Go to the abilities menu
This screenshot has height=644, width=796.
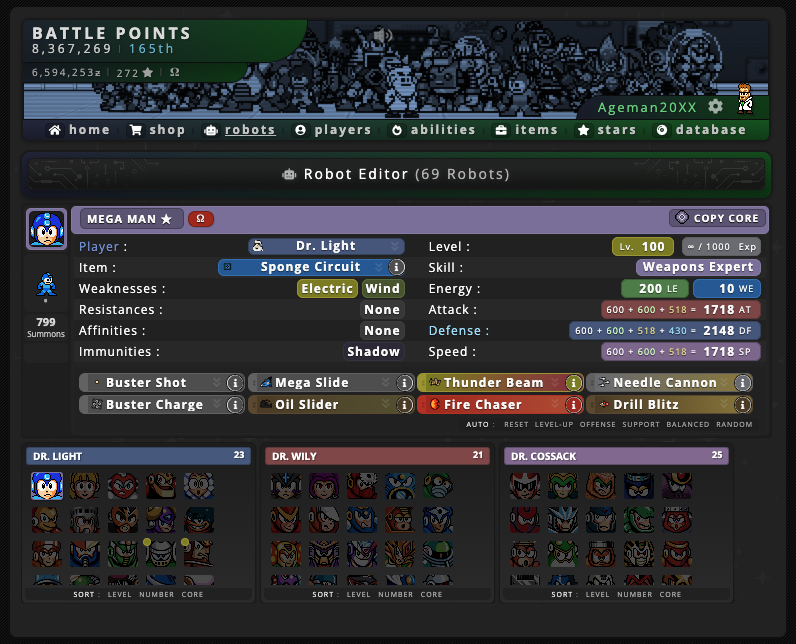click(x=434, y=130)
